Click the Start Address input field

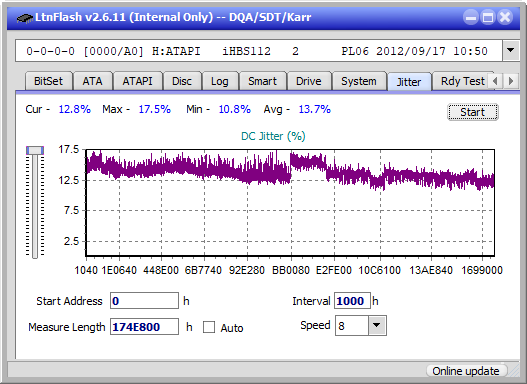point(145,301)
